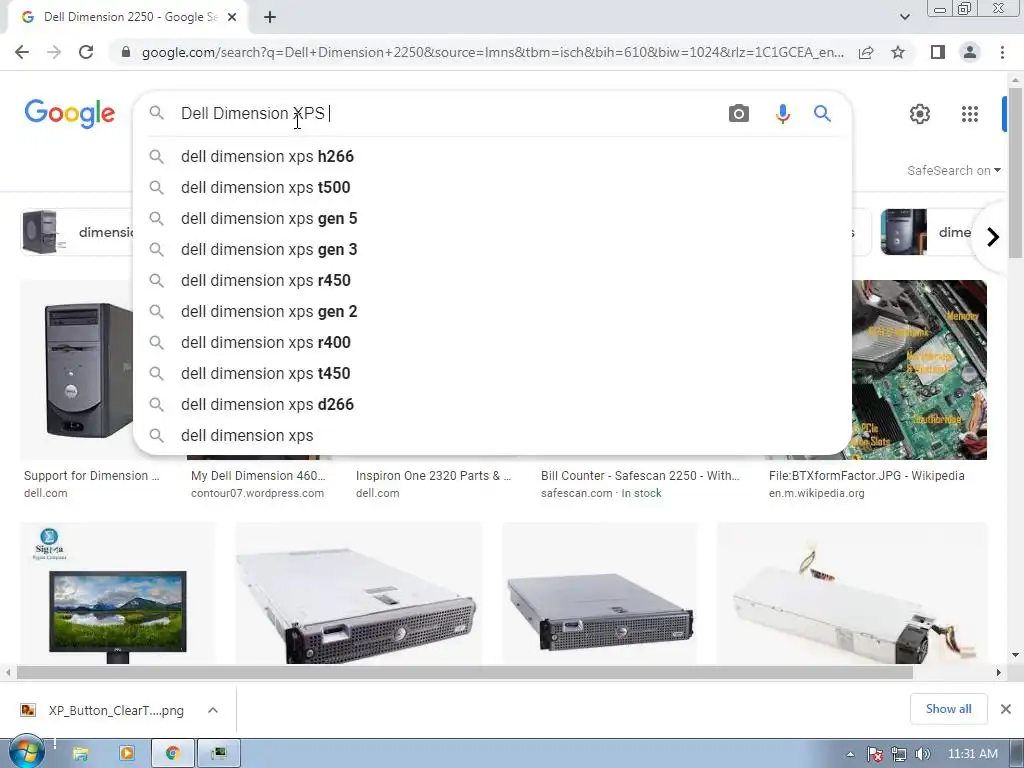Reload the current page

[x=86, y=52]
